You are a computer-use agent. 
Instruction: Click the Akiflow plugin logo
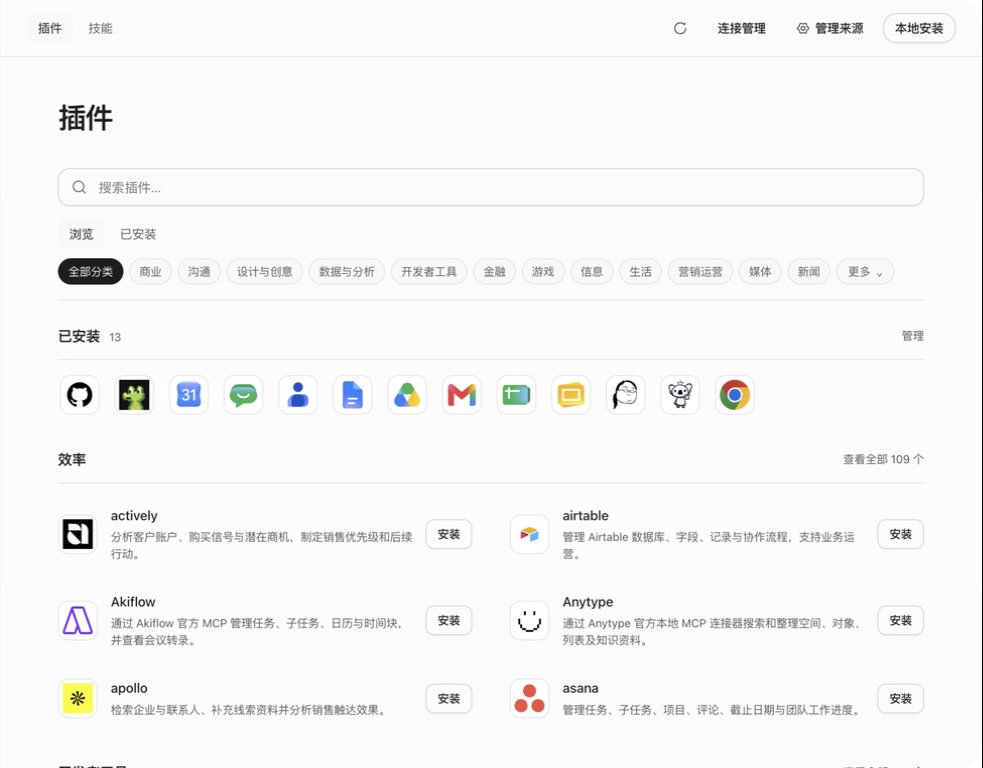point(78,621)
